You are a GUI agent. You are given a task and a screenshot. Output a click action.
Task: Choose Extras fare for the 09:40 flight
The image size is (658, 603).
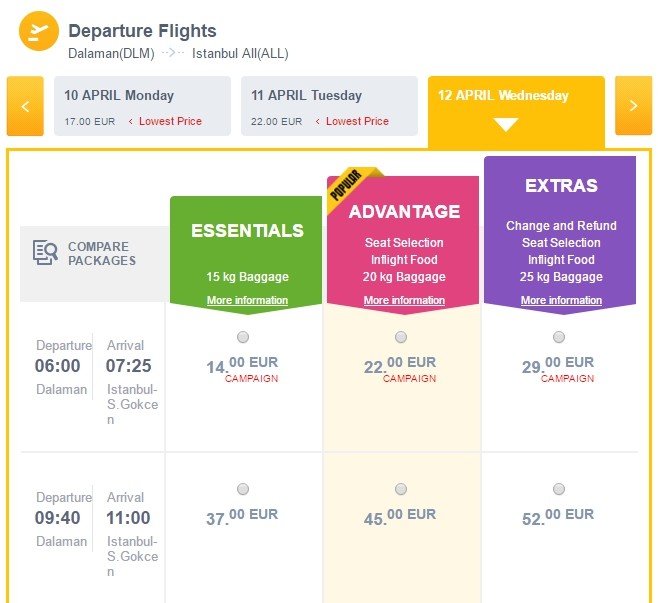559,489
